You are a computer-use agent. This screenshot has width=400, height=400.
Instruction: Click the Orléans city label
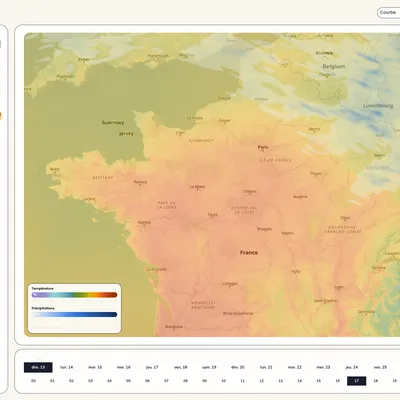(250, 191)
